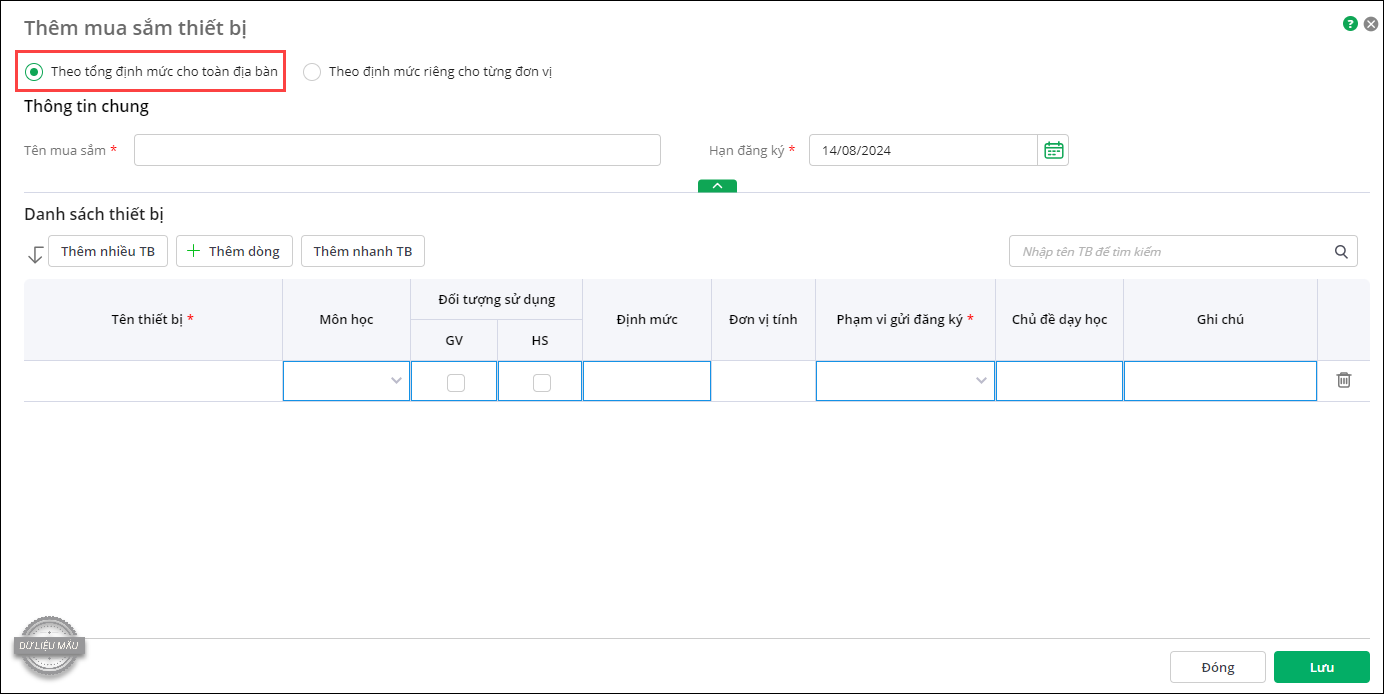Select Theo tổng định mức cho toàn địa bàn

coord(35,72)
